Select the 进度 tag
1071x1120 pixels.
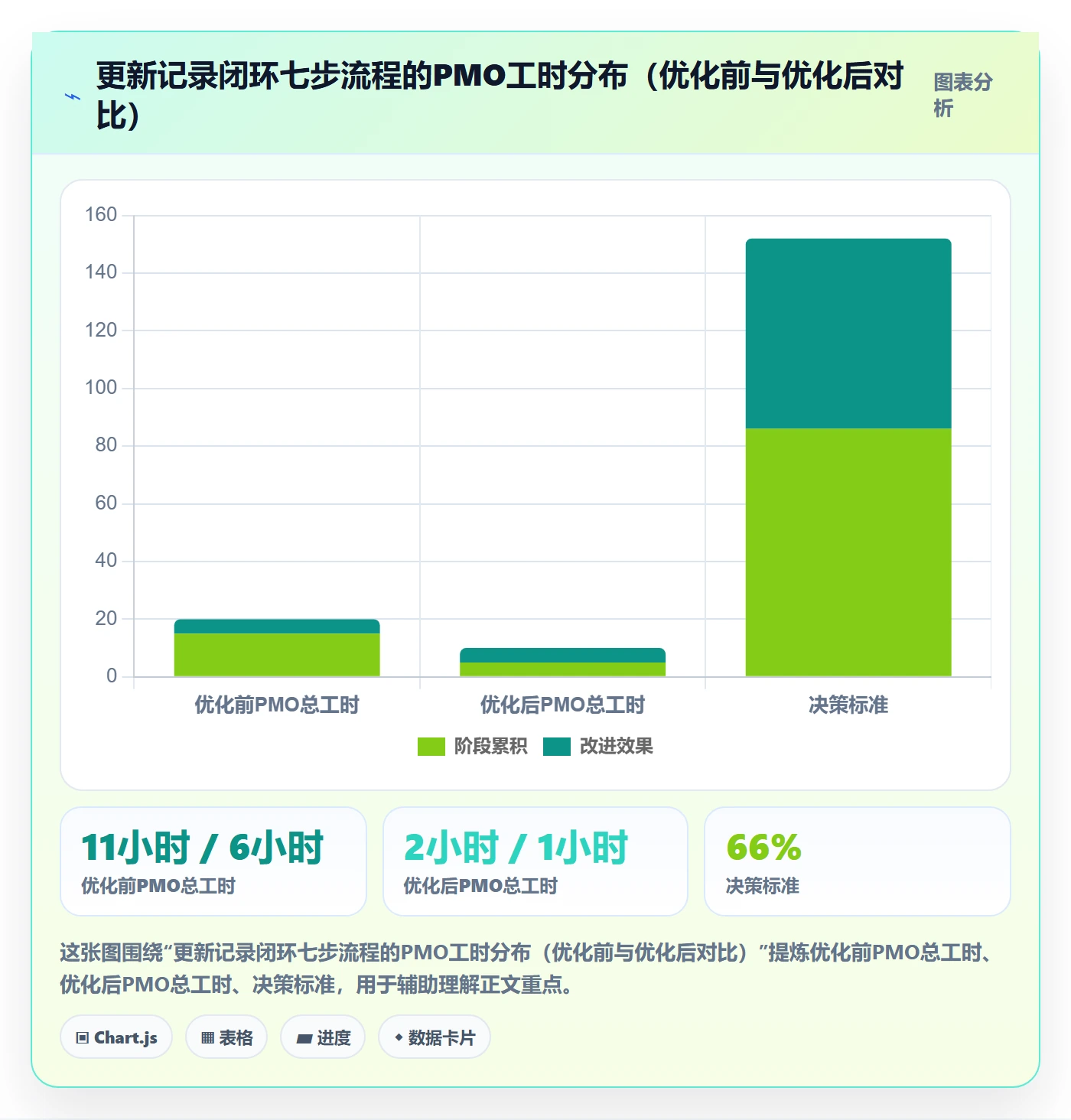click(323, 1037)
